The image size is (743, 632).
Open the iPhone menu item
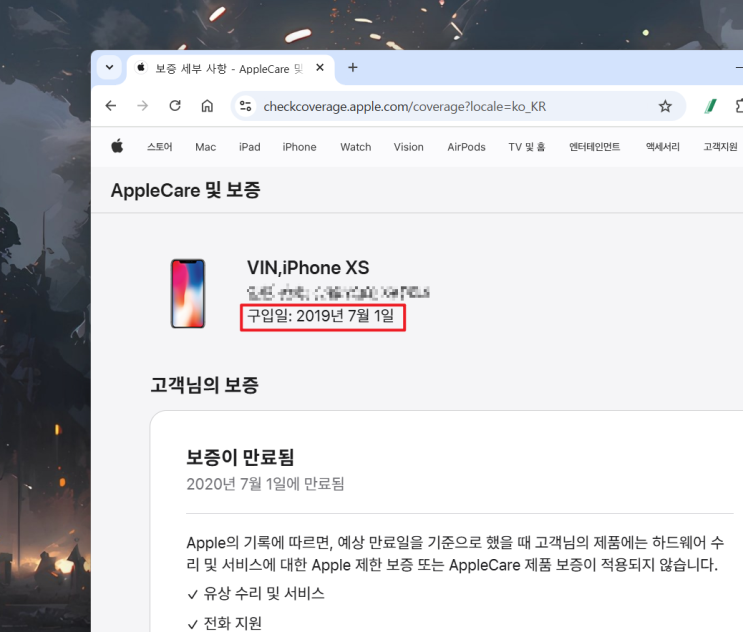coord(299,147)
